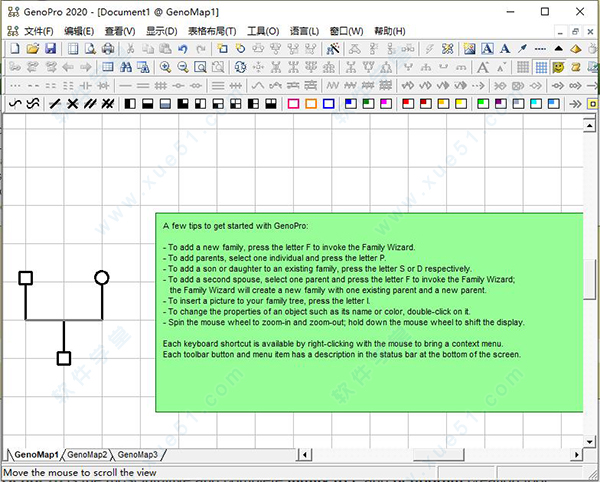Screen dimensions: 600x482
Task: Toggle the checkered four-quadrant fill pattern
Action: coord(236,104)
